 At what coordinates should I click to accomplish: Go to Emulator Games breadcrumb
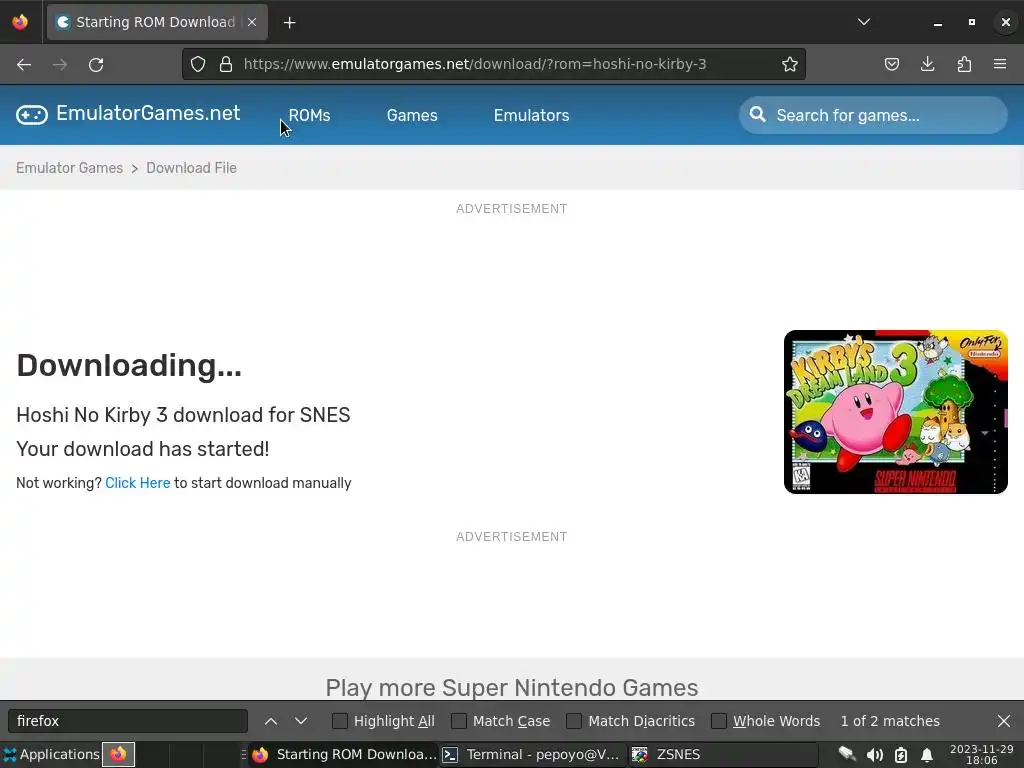tap(70, 168)
